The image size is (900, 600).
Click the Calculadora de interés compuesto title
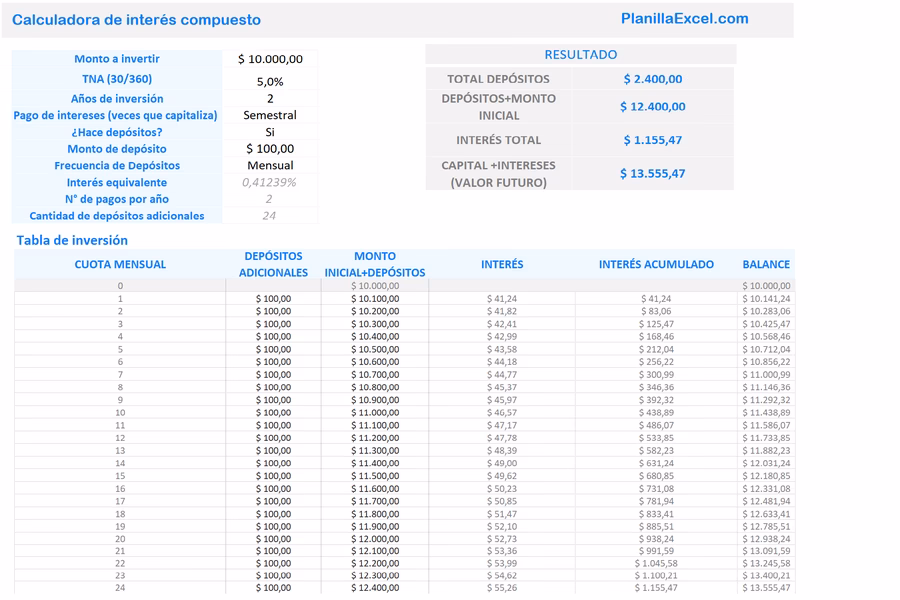136,20
